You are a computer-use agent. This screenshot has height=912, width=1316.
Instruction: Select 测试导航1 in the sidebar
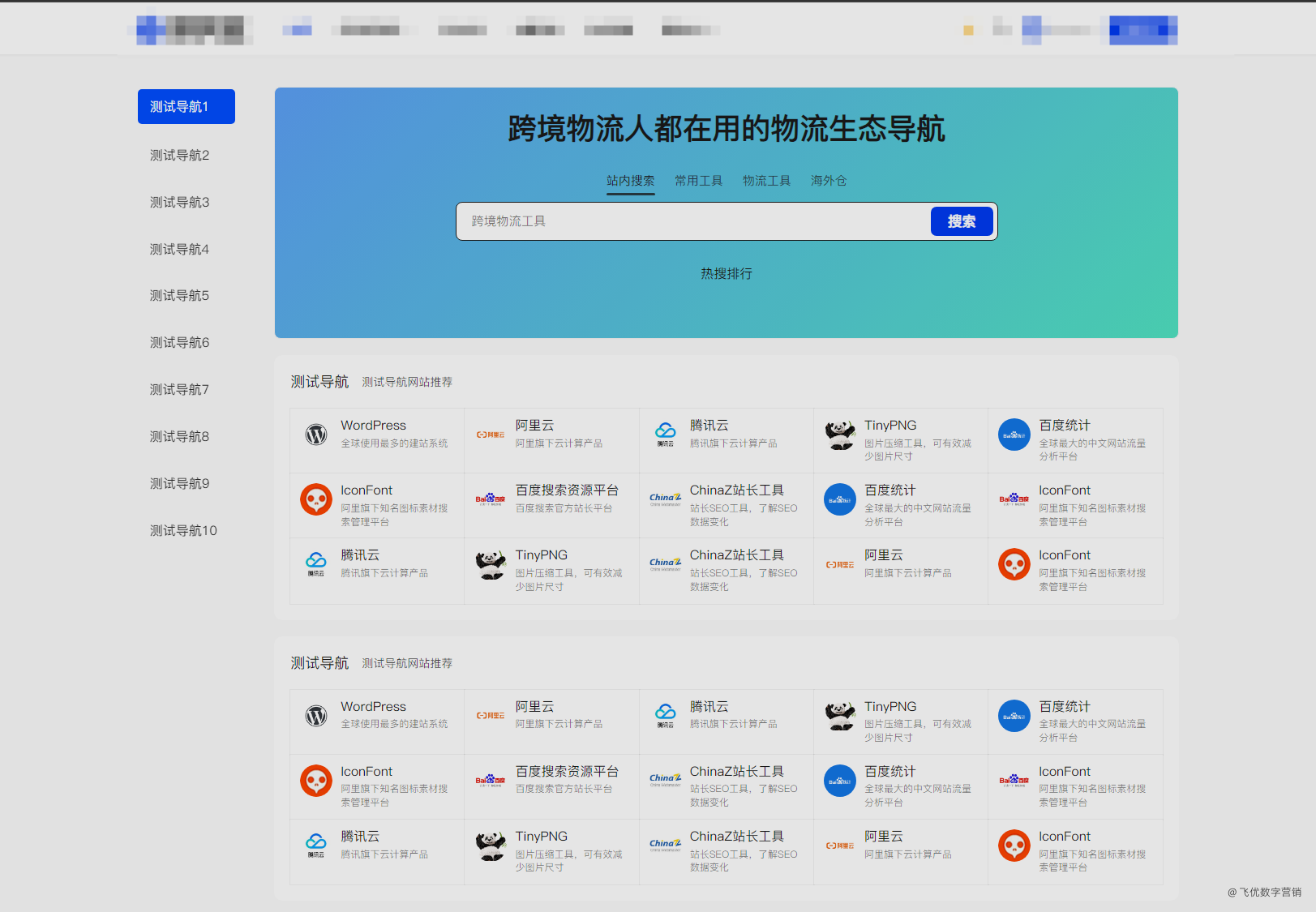pyautogui.click(x=186, y=106)
